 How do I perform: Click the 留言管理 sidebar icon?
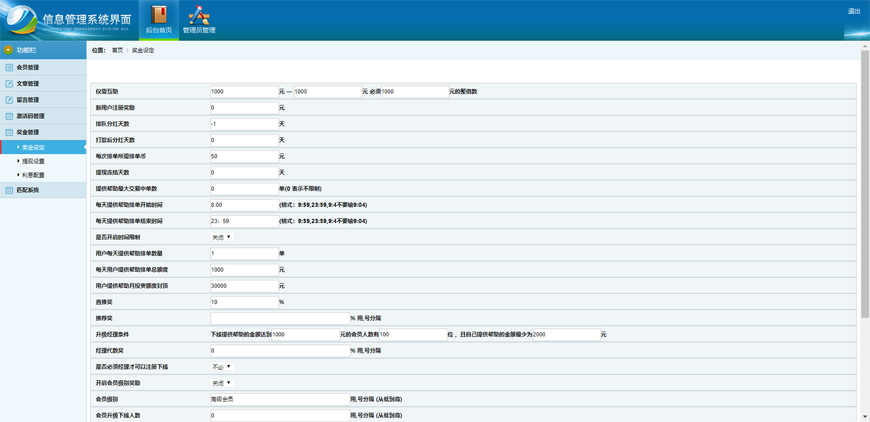(x=9, y=100)
